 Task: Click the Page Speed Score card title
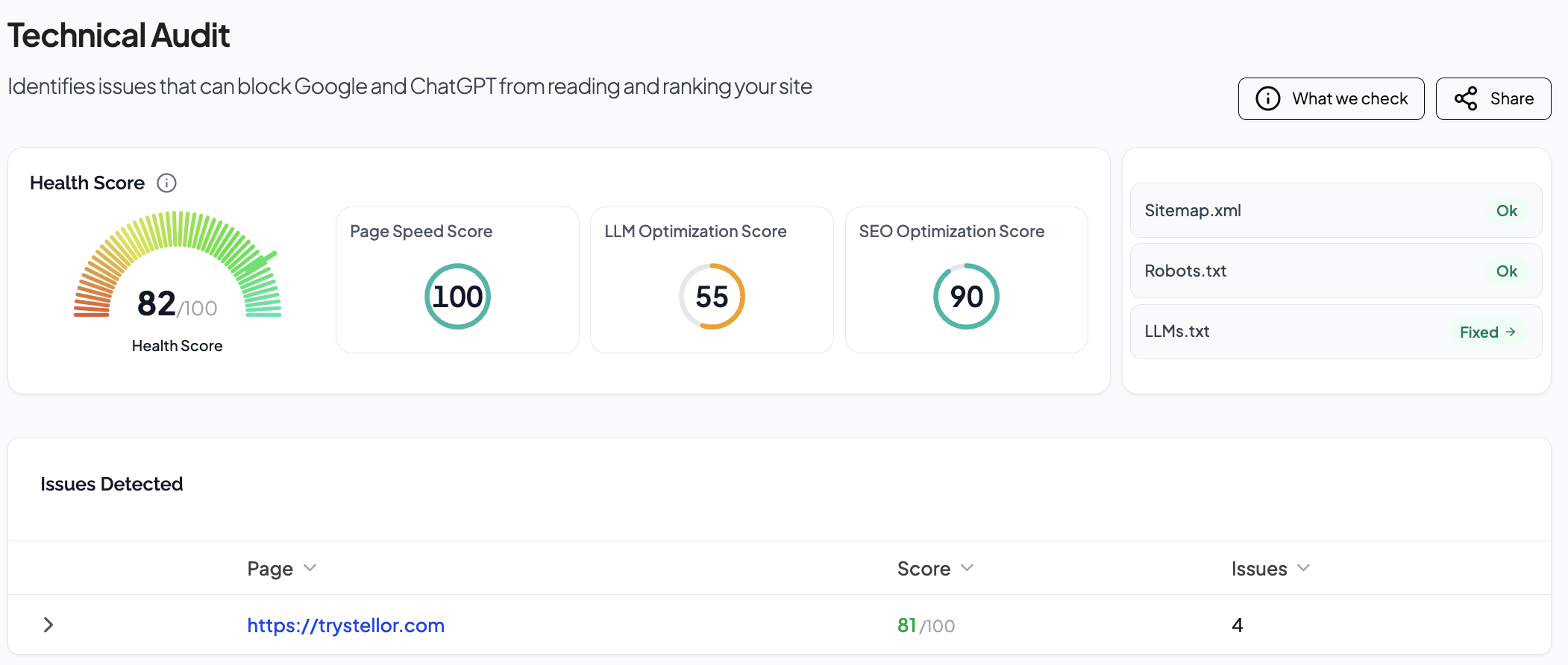421,231
